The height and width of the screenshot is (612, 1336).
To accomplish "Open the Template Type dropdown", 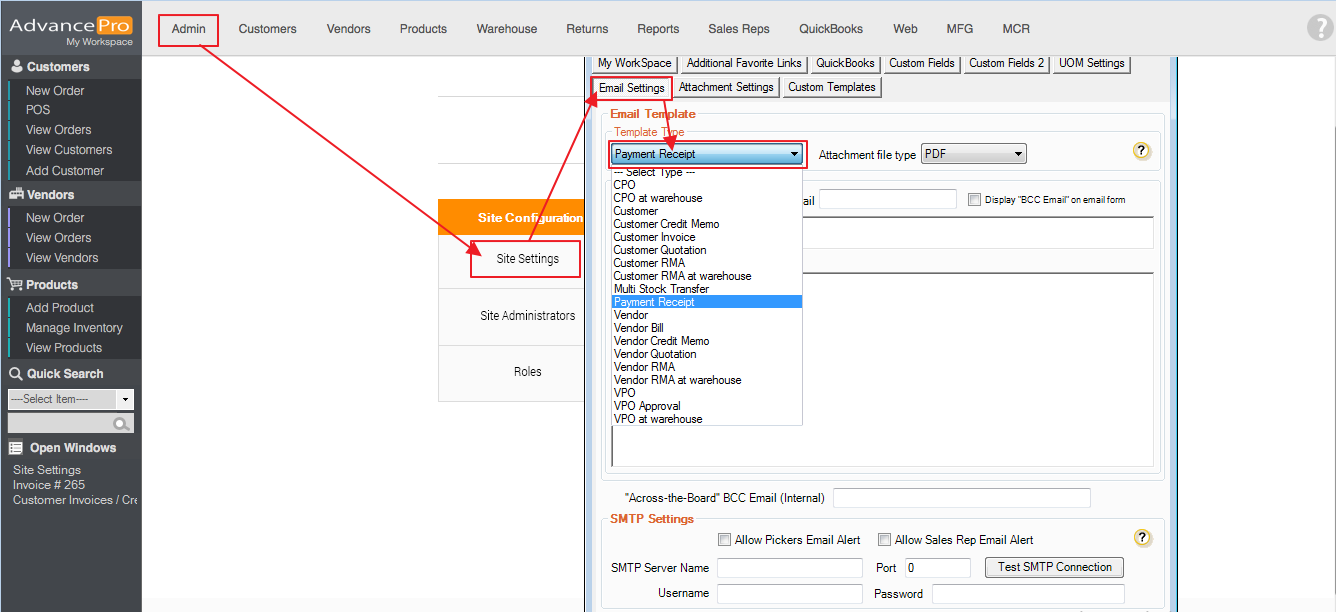I will pyautogui.click(x=707, y=154).
